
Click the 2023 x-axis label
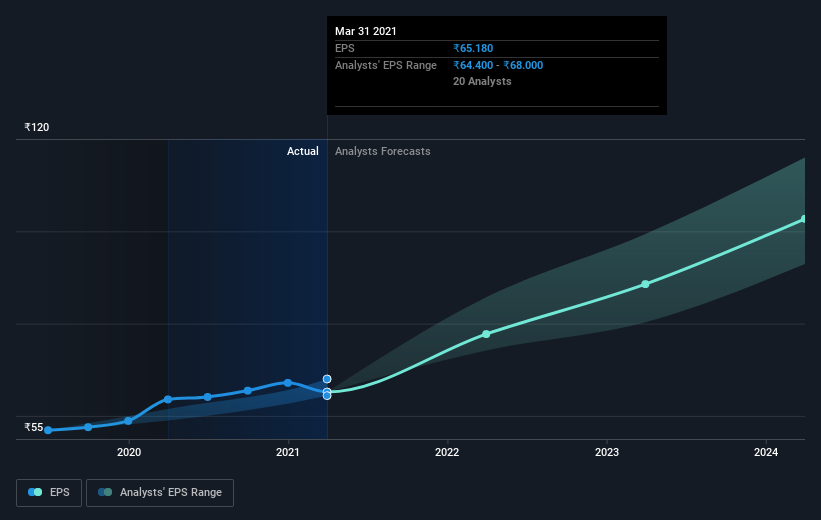(x=606, y=452)
